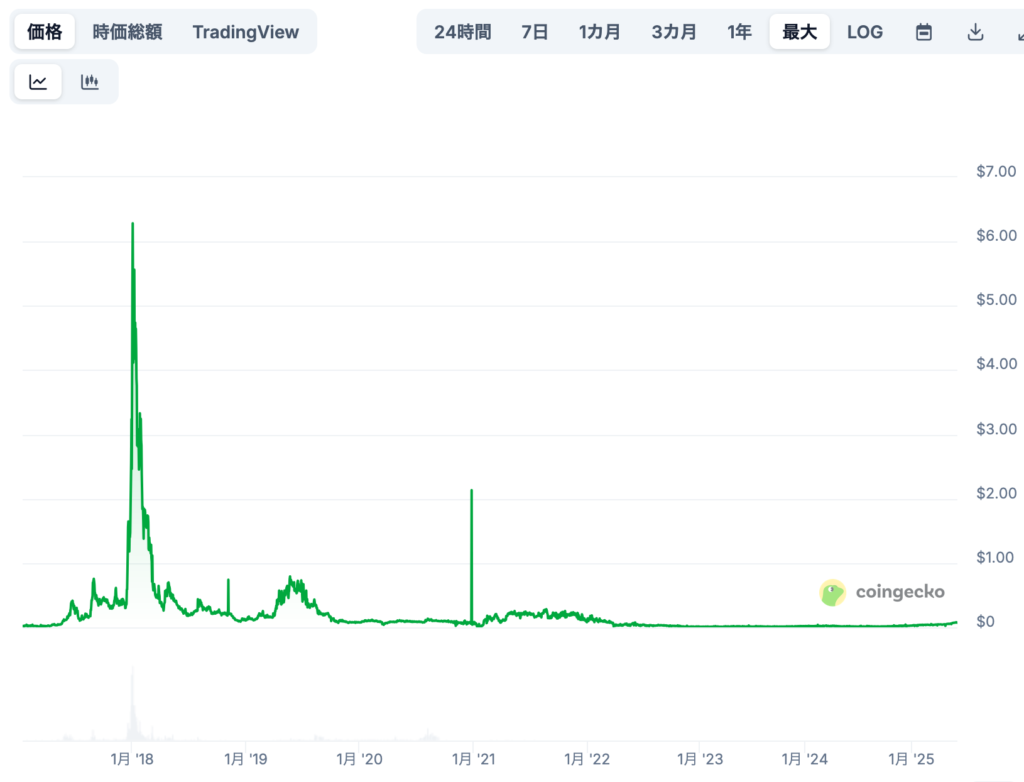Open the TradingView tab
1024x782 pixels.
(246, 31)
